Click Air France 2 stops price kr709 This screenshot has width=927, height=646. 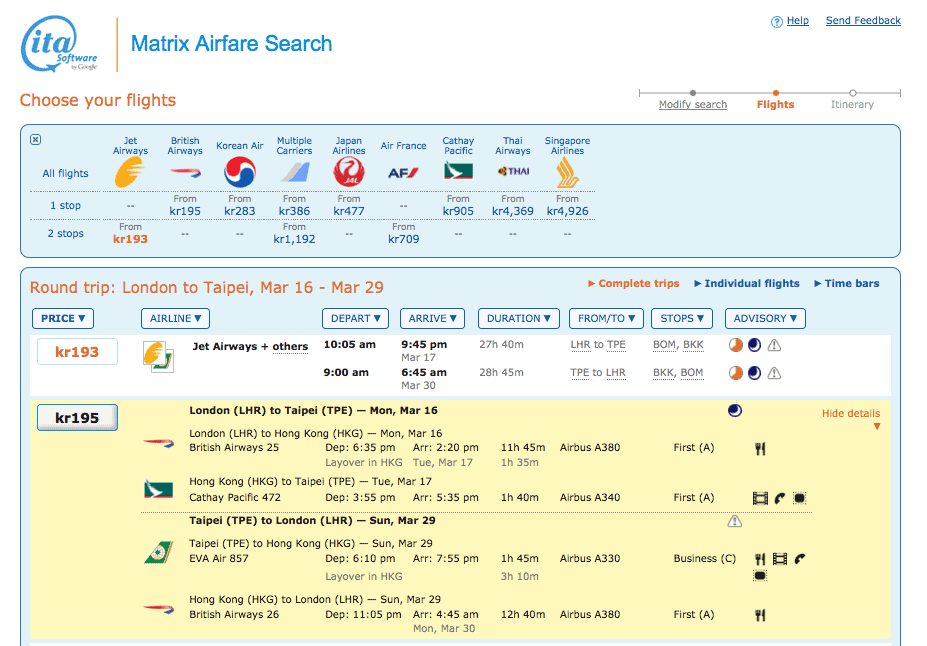coord(404,239)
